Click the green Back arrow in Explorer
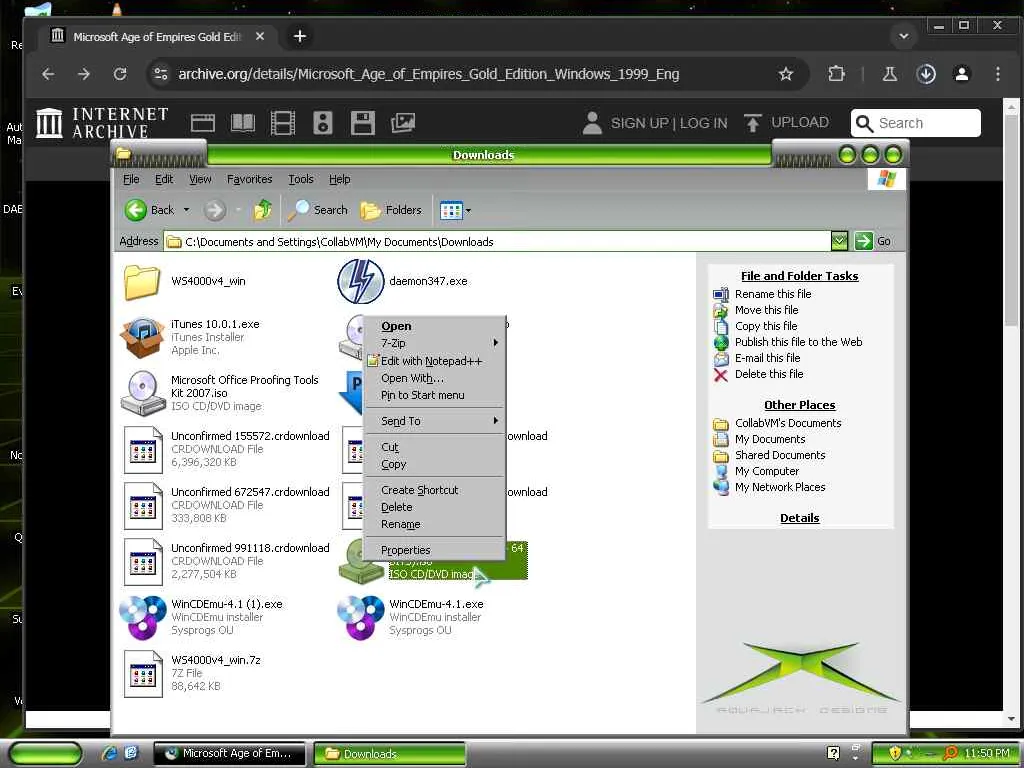The image size is (1024, 768). point(136,210)
